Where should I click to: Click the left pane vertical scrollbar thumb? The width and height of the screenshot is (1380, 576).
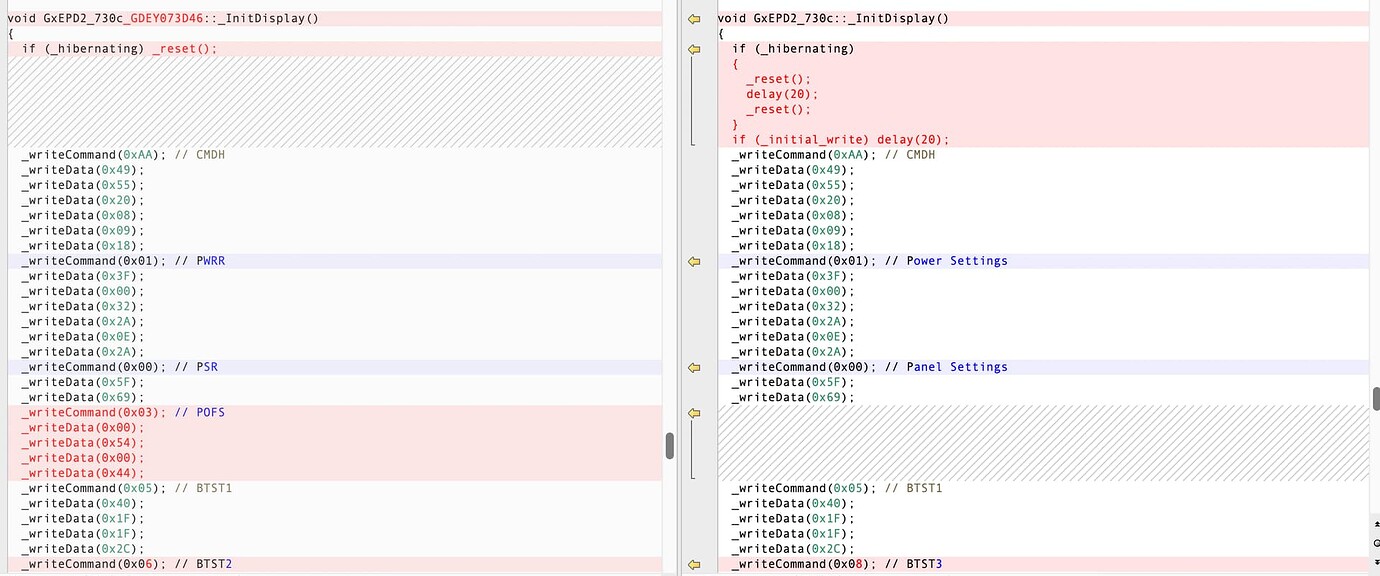tap(669, 445)
